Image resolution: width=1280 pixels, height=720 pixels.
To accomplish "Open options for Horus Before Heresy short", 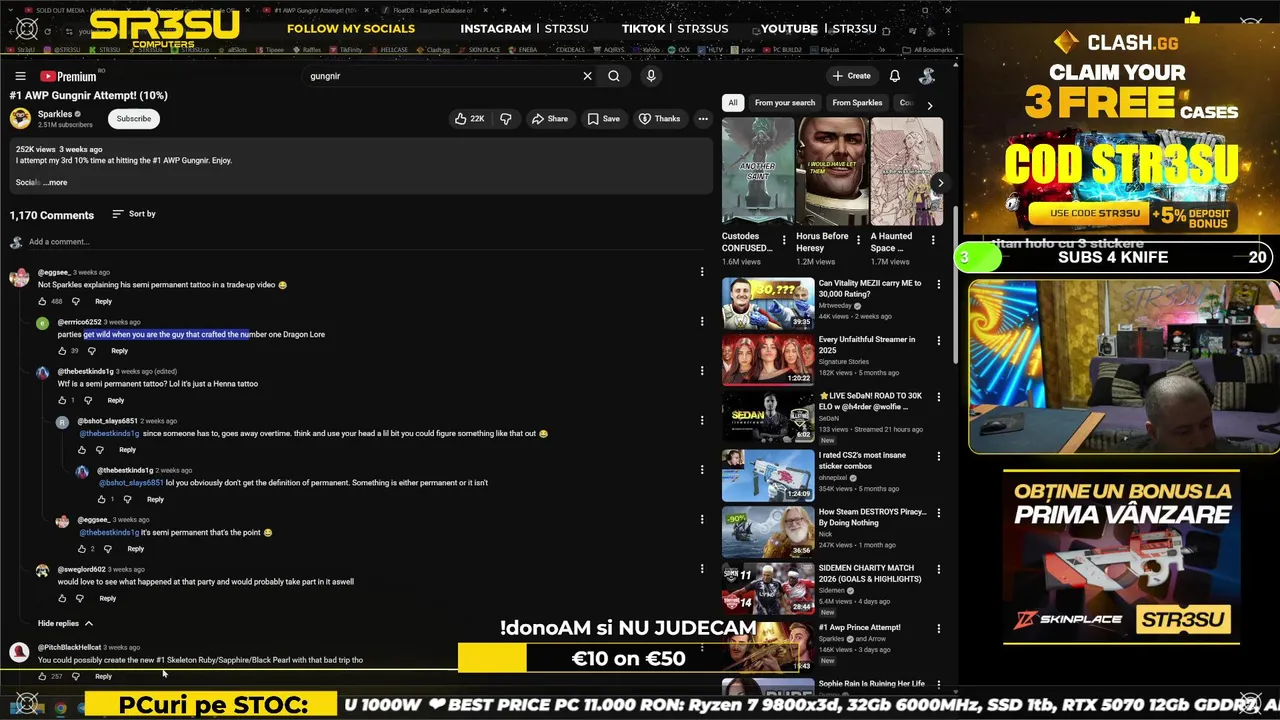I will (x=859, y=240).
